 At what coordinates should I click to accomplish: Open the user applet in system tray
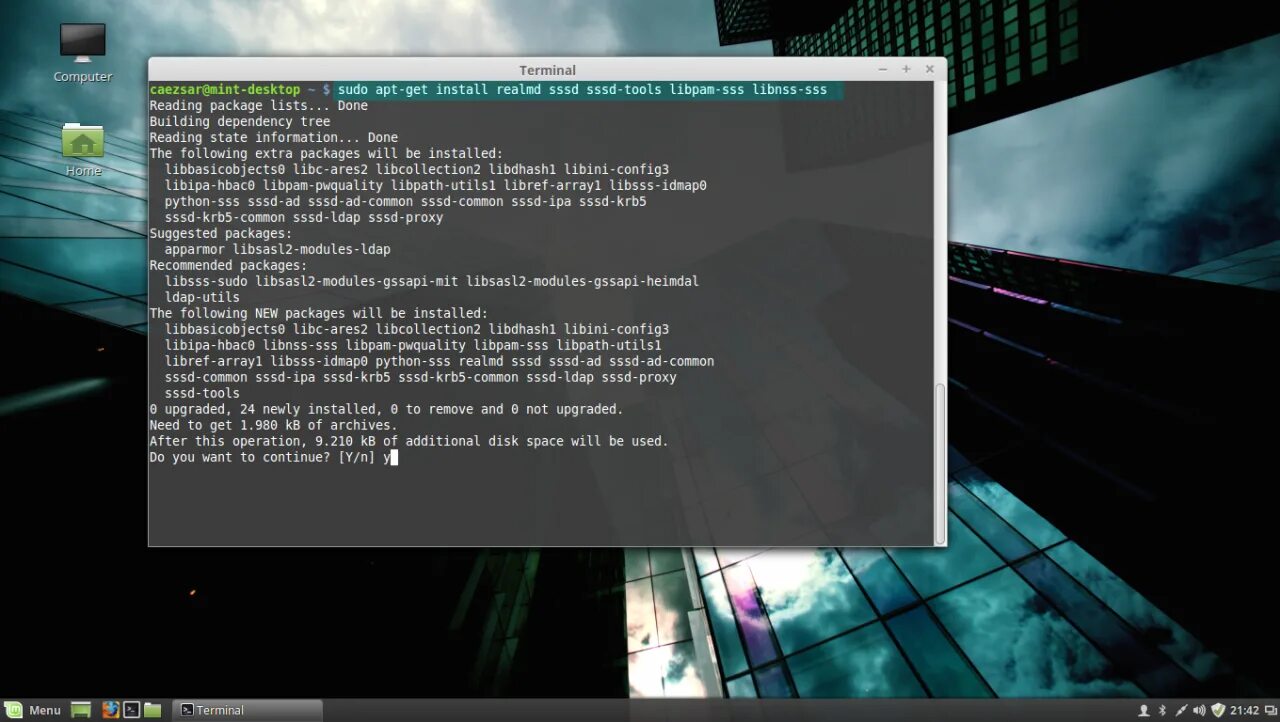[x=1144, y=711]
